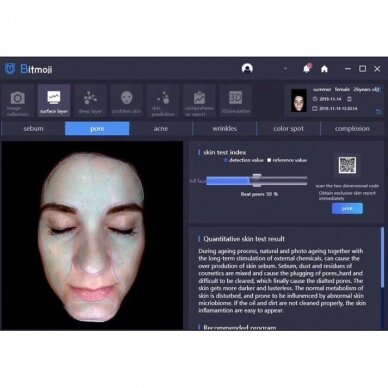Image resolution: width=388 pixels, height=388 pixels.
Task: Go to the home screen icon
Action: [x=324, y=69]
